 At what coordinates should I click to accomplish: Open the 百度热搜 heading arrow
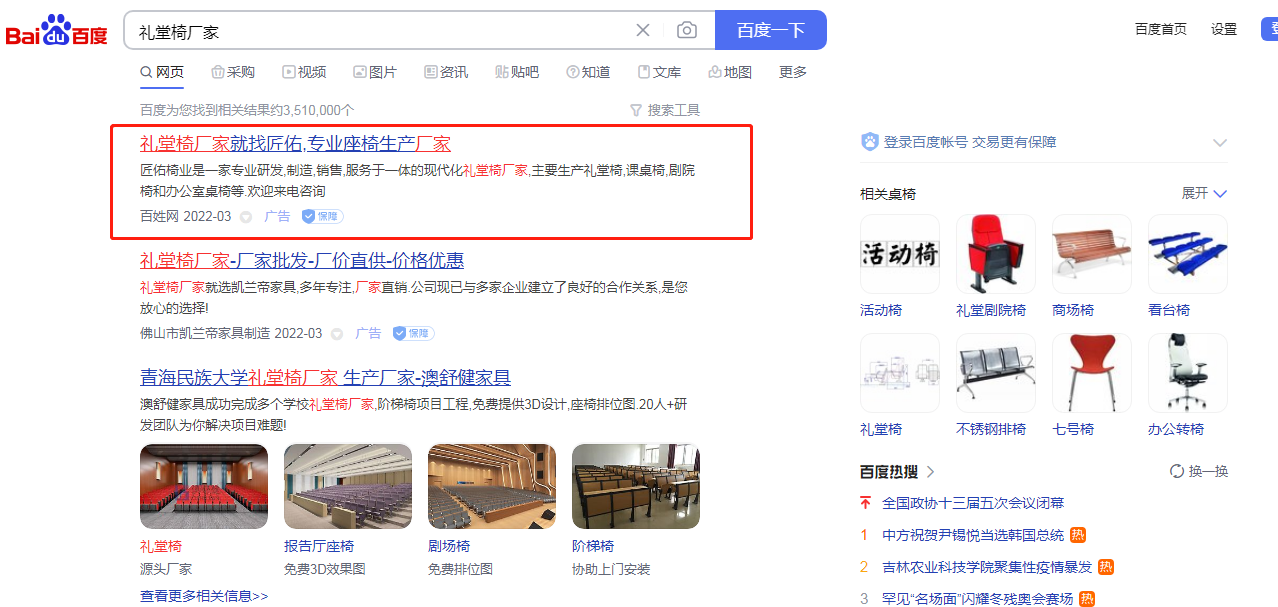(930, 471)
